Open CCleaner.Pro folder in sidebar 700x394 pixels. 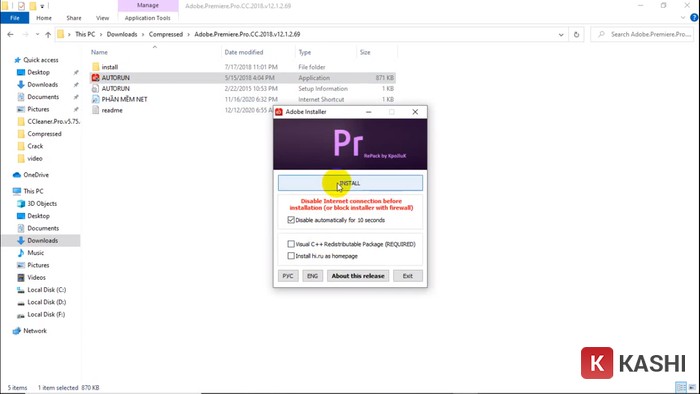tap(54, 121)
